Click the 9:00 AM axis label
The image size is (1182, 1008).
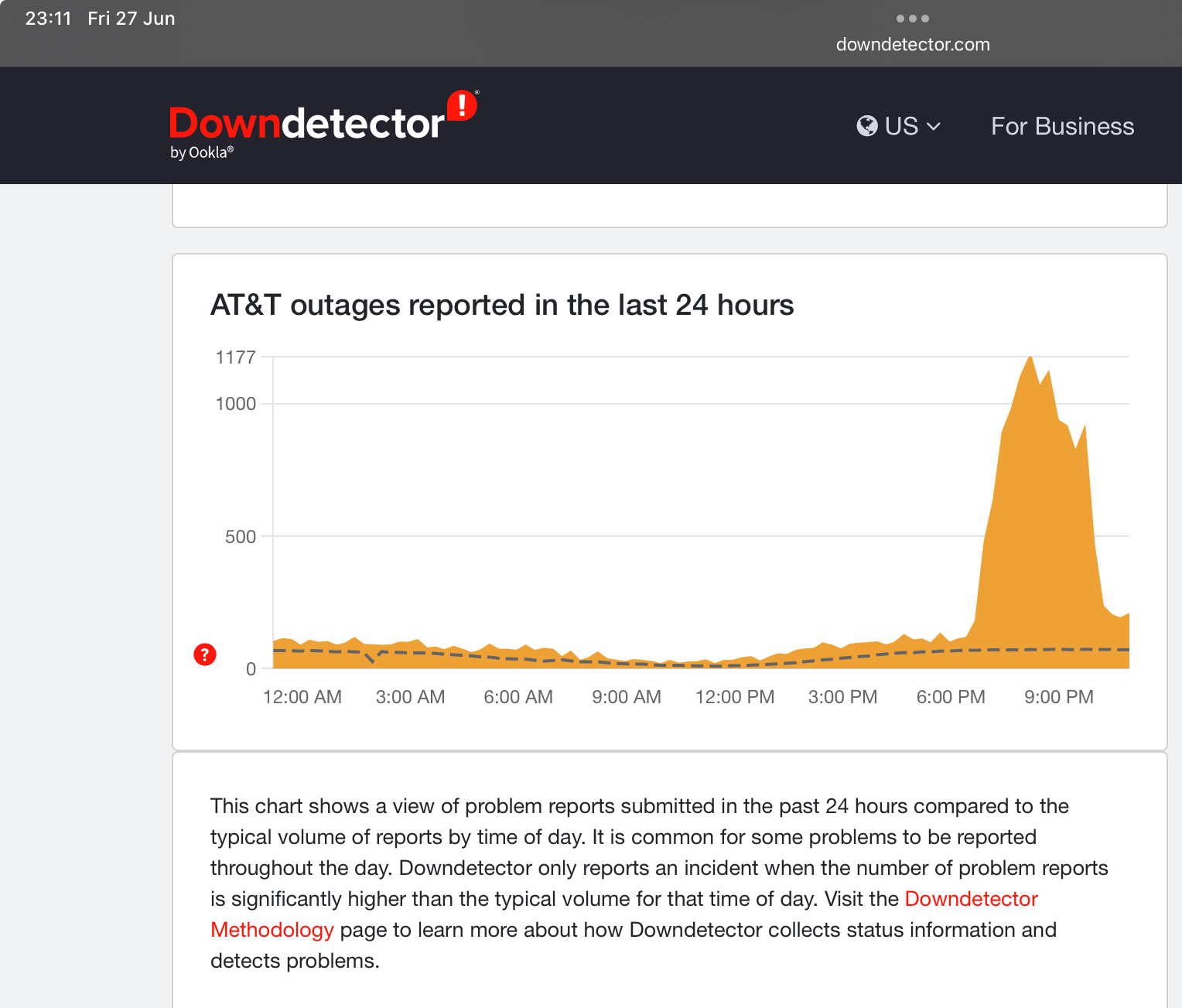click(627, 697)
